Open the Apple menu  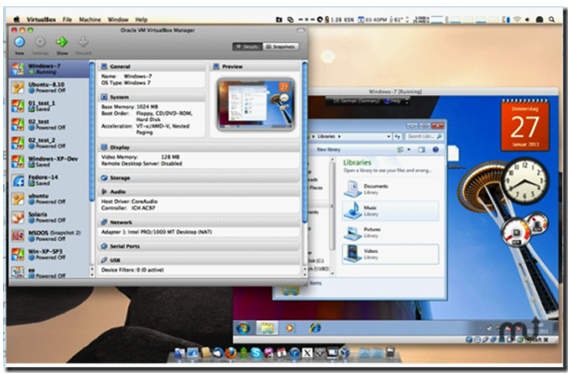(16, 20)
